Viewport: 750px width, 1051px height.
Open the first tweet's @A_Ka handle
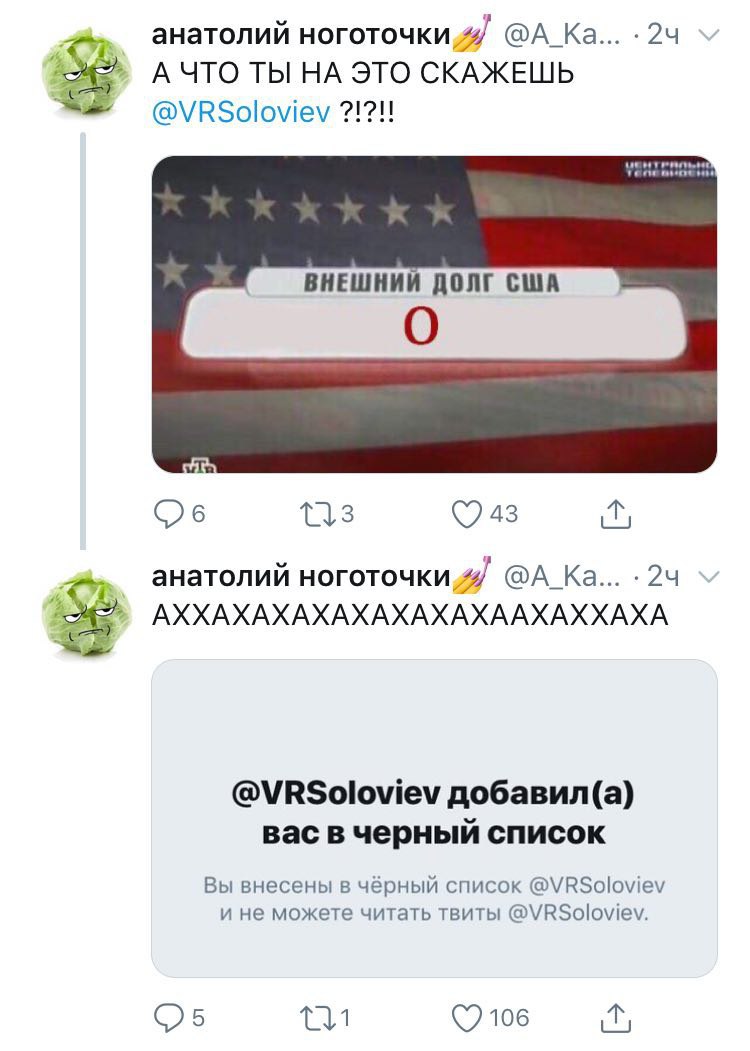(x=562, y=35)
